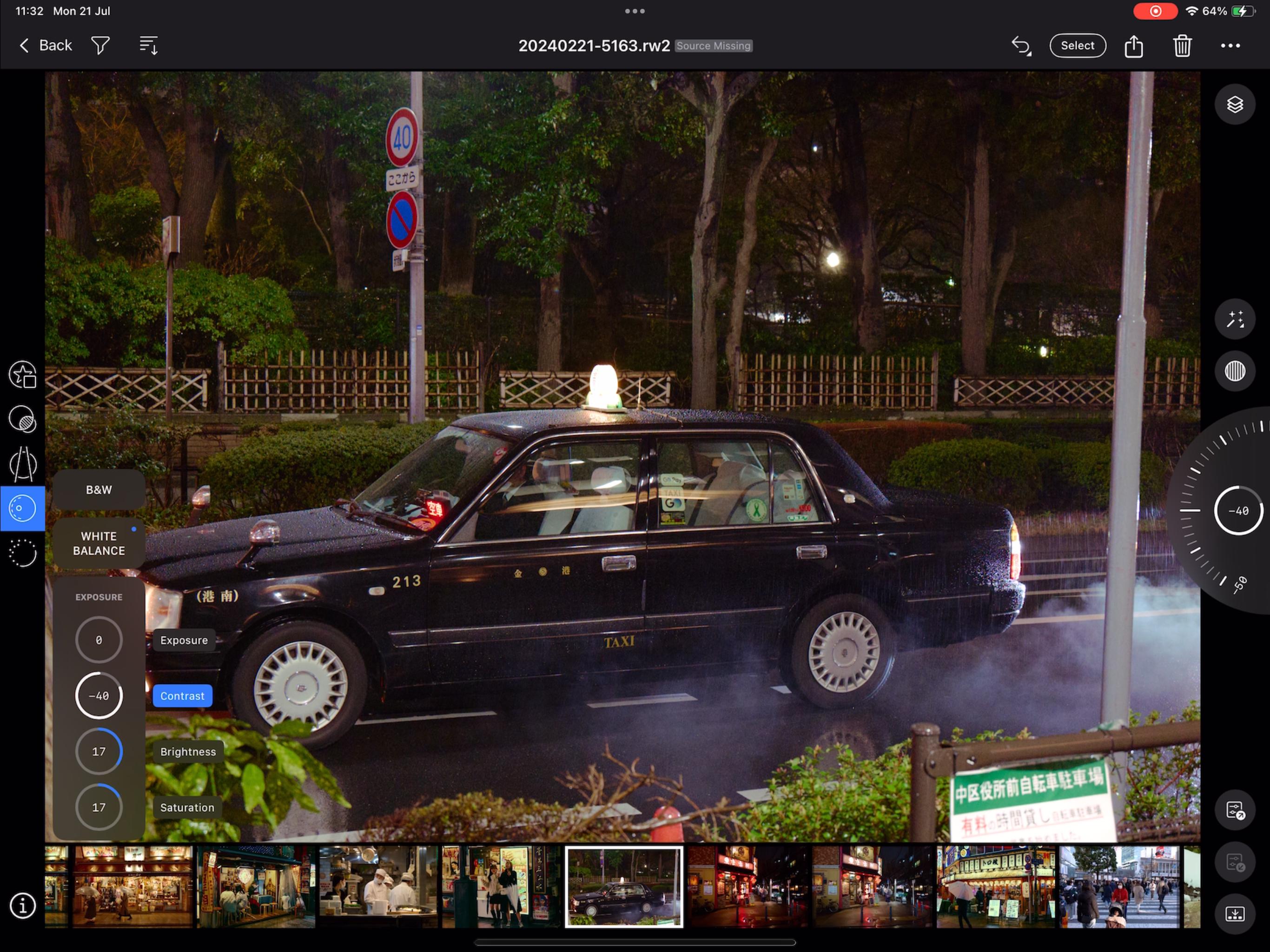Open the share icon
The height and width of the screenshot is (952, 1270).
click(1133, 46)
